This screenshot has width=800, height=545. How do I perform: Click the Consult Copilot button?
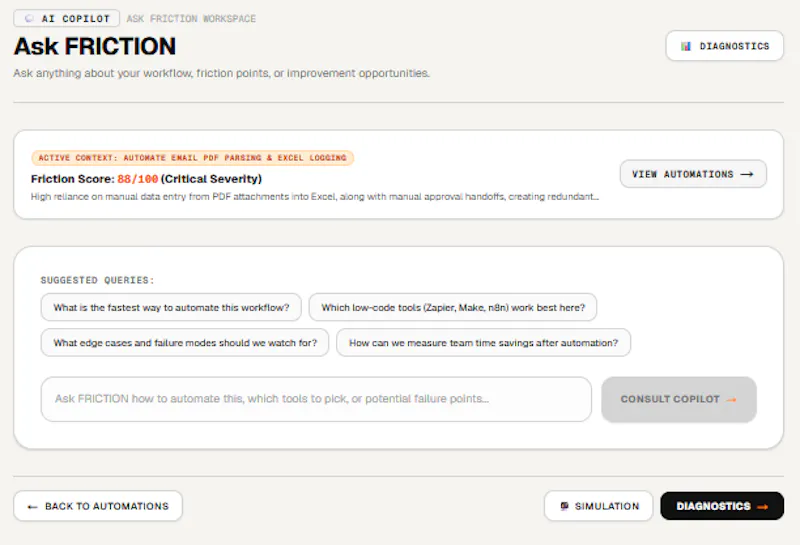(679, 399)
